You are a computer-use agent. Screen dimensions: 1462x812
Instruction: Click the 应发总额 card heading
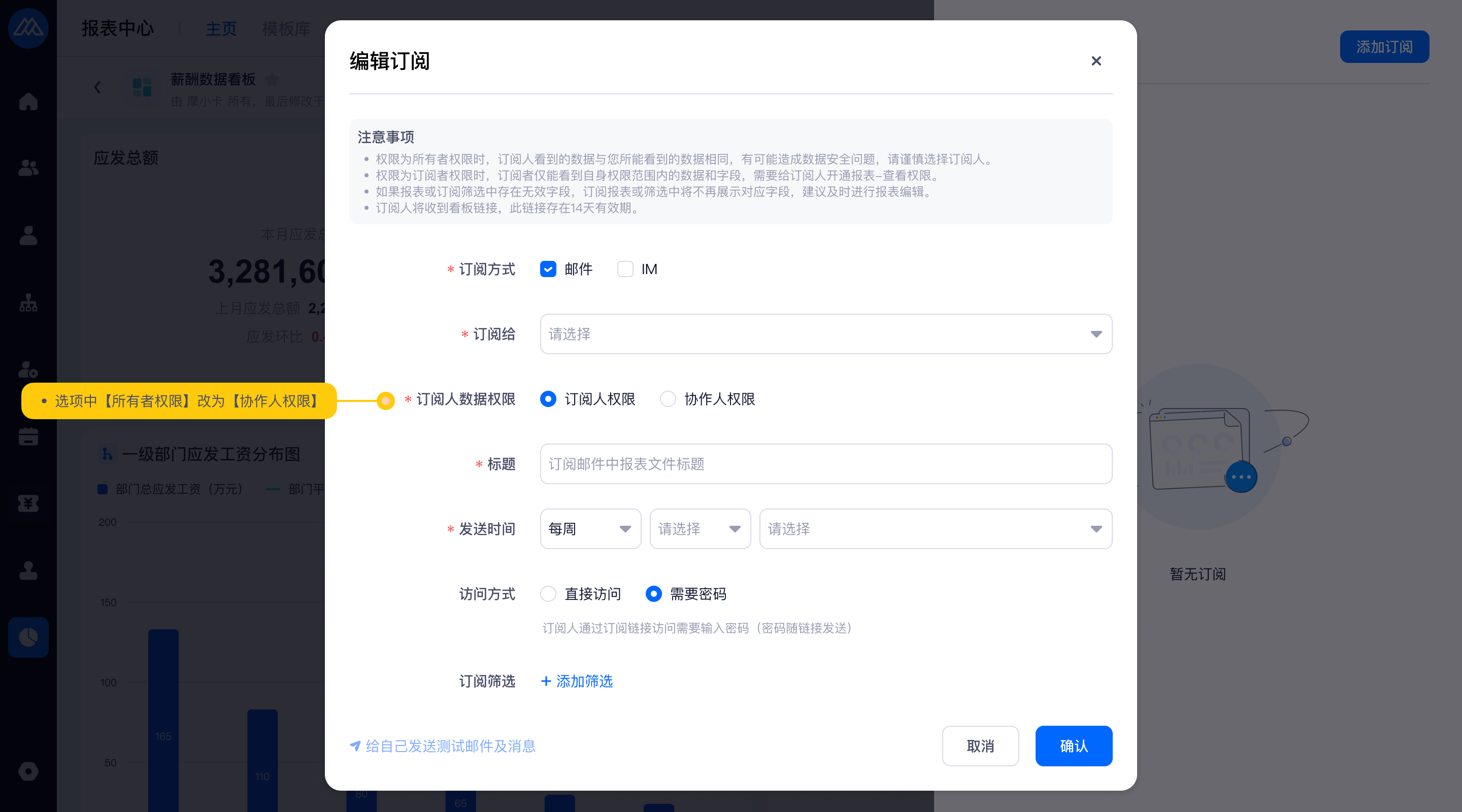point(125,157)
